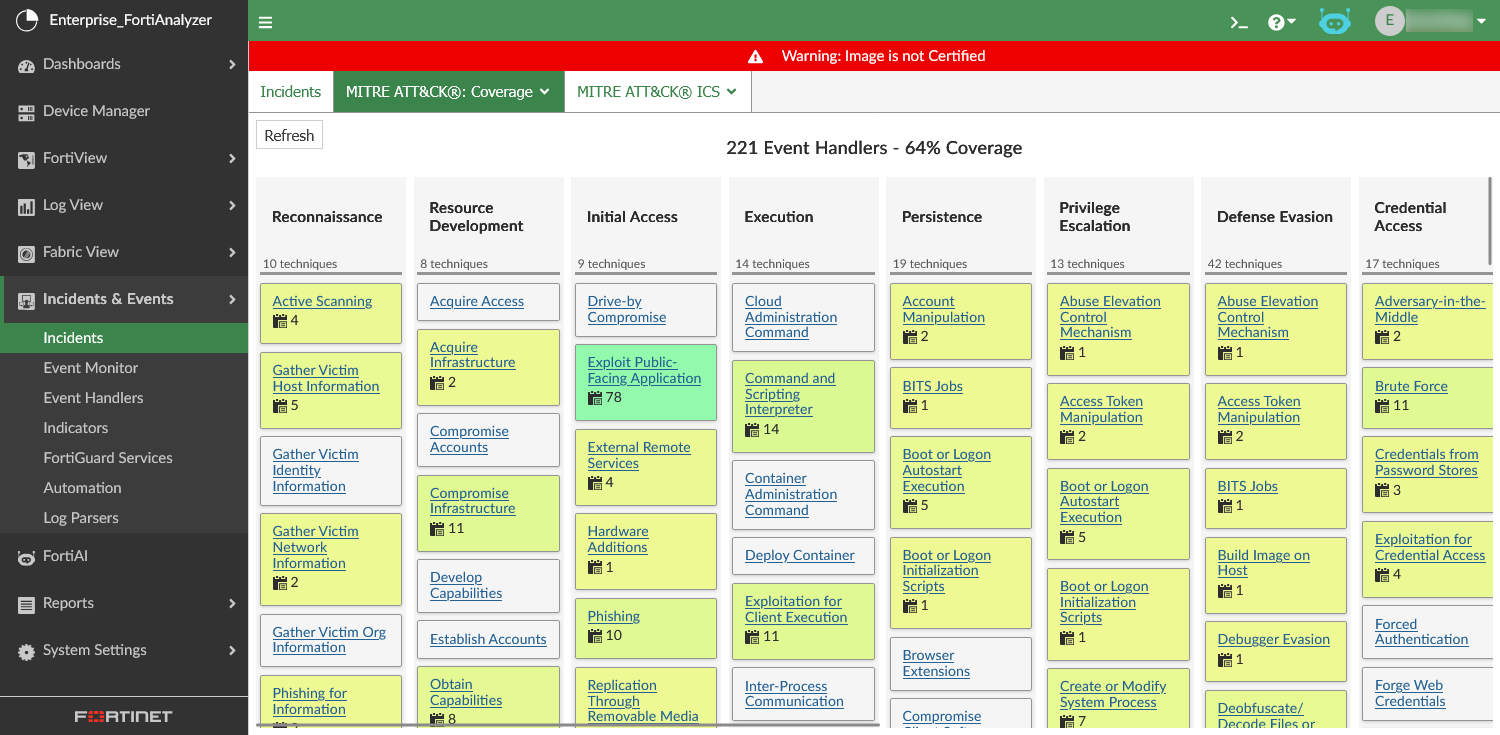The image size is (1500, 735).
Task: Click the Device Manager icon
Action: click(x=27, y=112)
